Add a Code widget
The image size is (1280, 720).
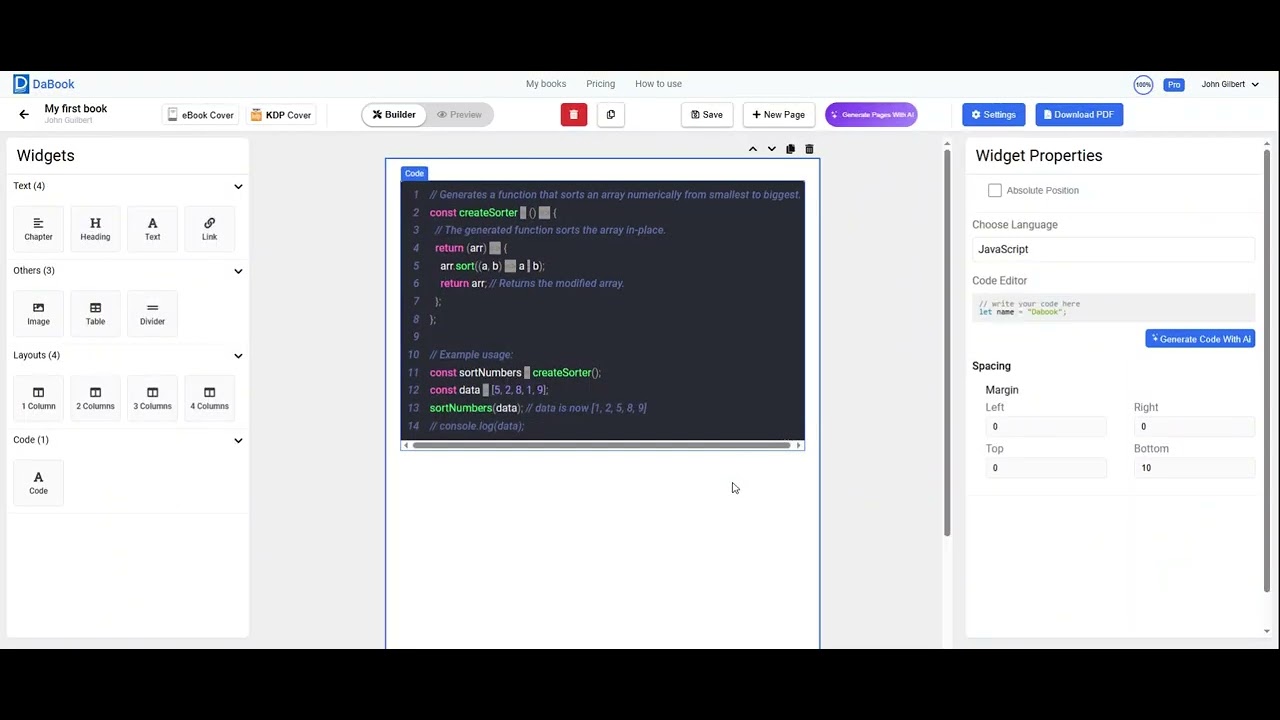(x=38, y=483)
